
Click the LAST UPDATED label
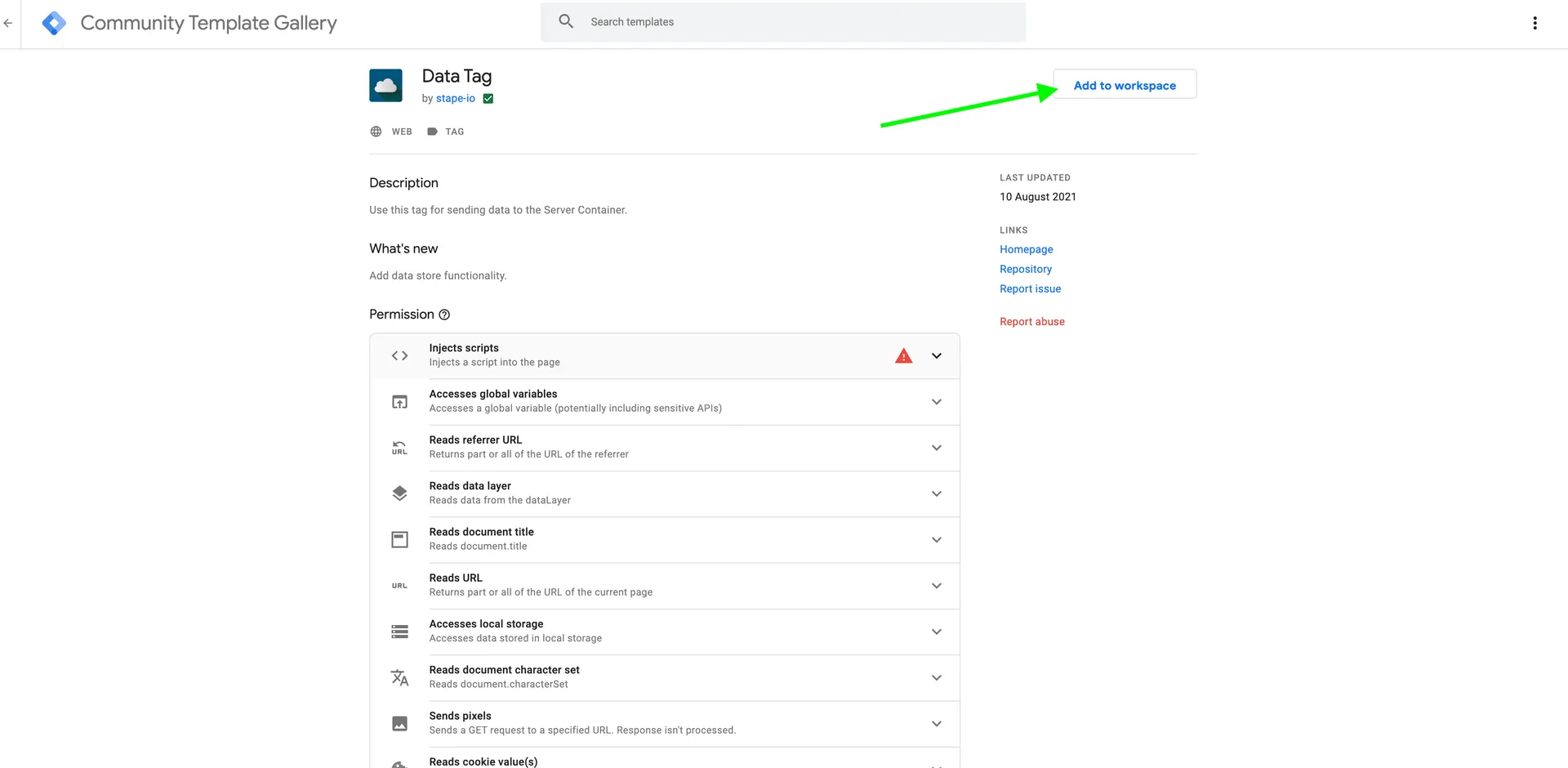(x=1035, y=177)
